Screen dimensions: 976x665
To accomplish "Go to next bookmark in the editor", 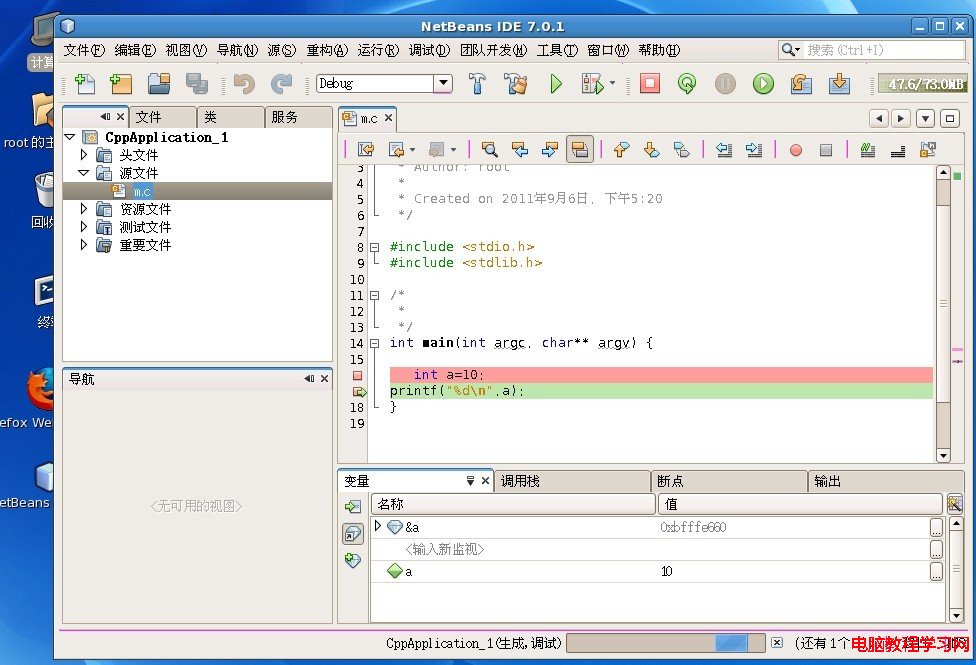I will click(651, 149).
